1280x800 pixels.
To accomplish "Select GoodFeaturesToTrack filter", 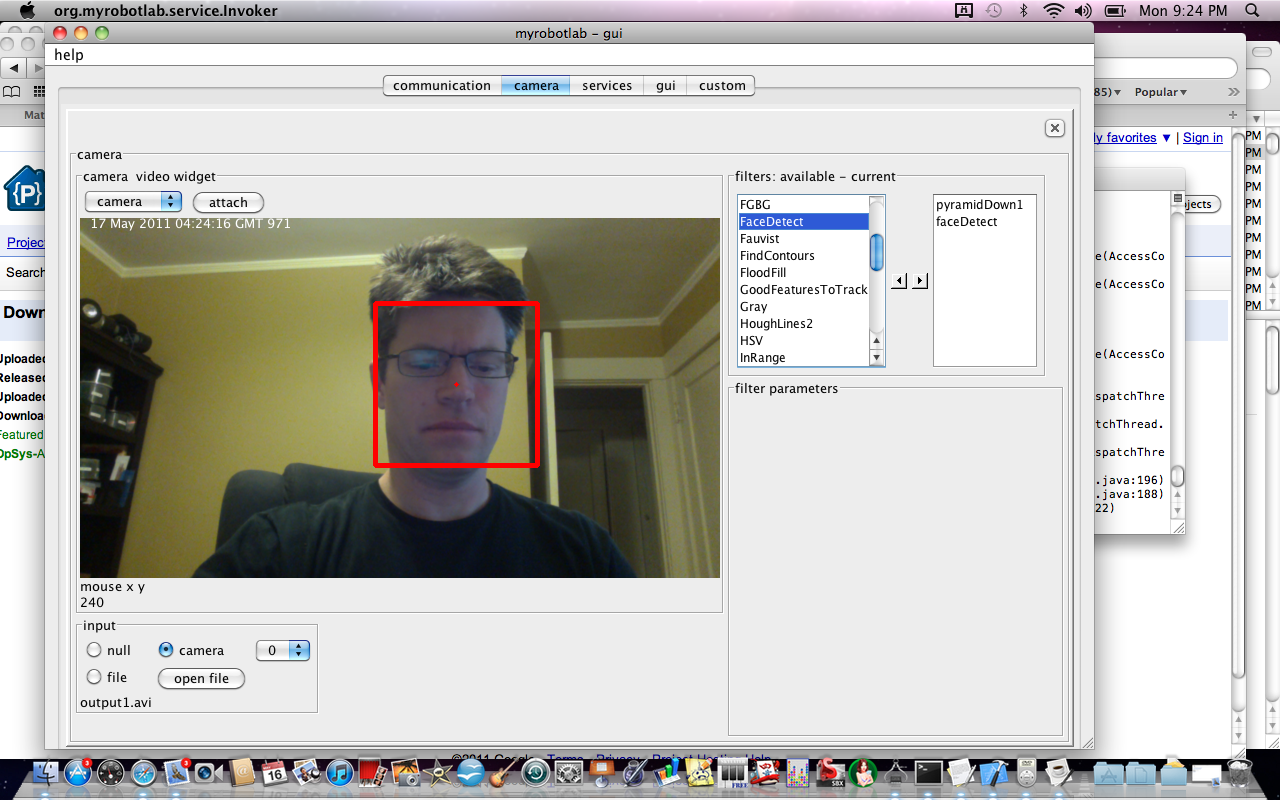I will (804, 290).
